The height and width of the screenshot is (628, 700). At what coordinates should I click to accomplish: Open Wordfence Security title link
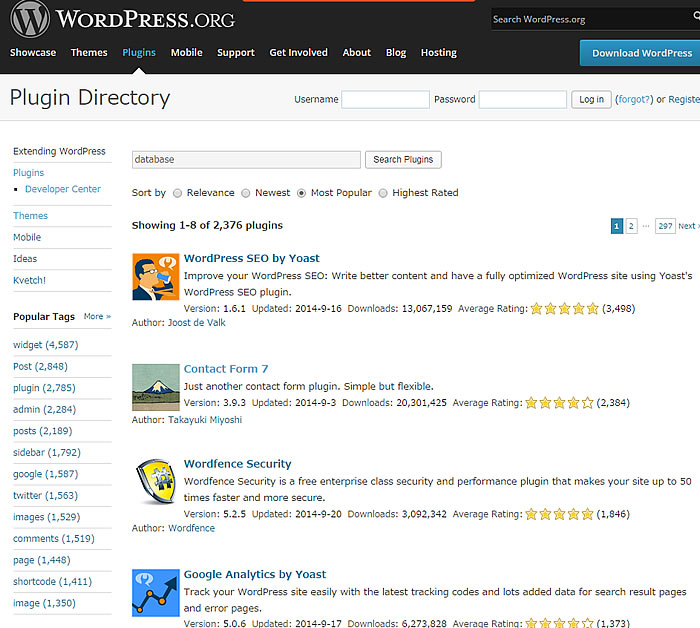(x=238, y=464)
